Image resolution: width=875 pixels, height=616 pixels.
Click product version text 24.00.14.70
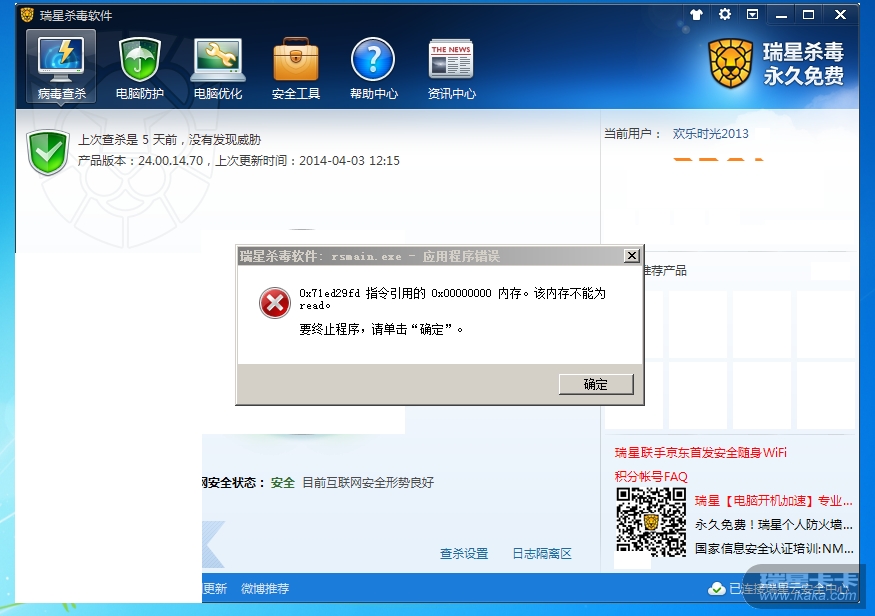point(170,161)
